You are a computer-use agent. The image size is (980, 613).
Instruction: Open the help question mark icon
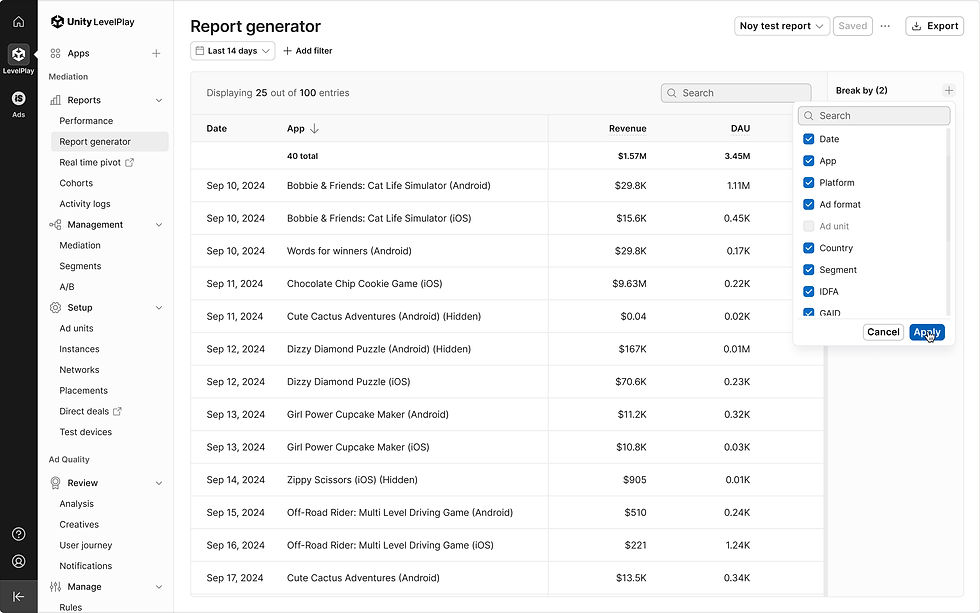19,534
